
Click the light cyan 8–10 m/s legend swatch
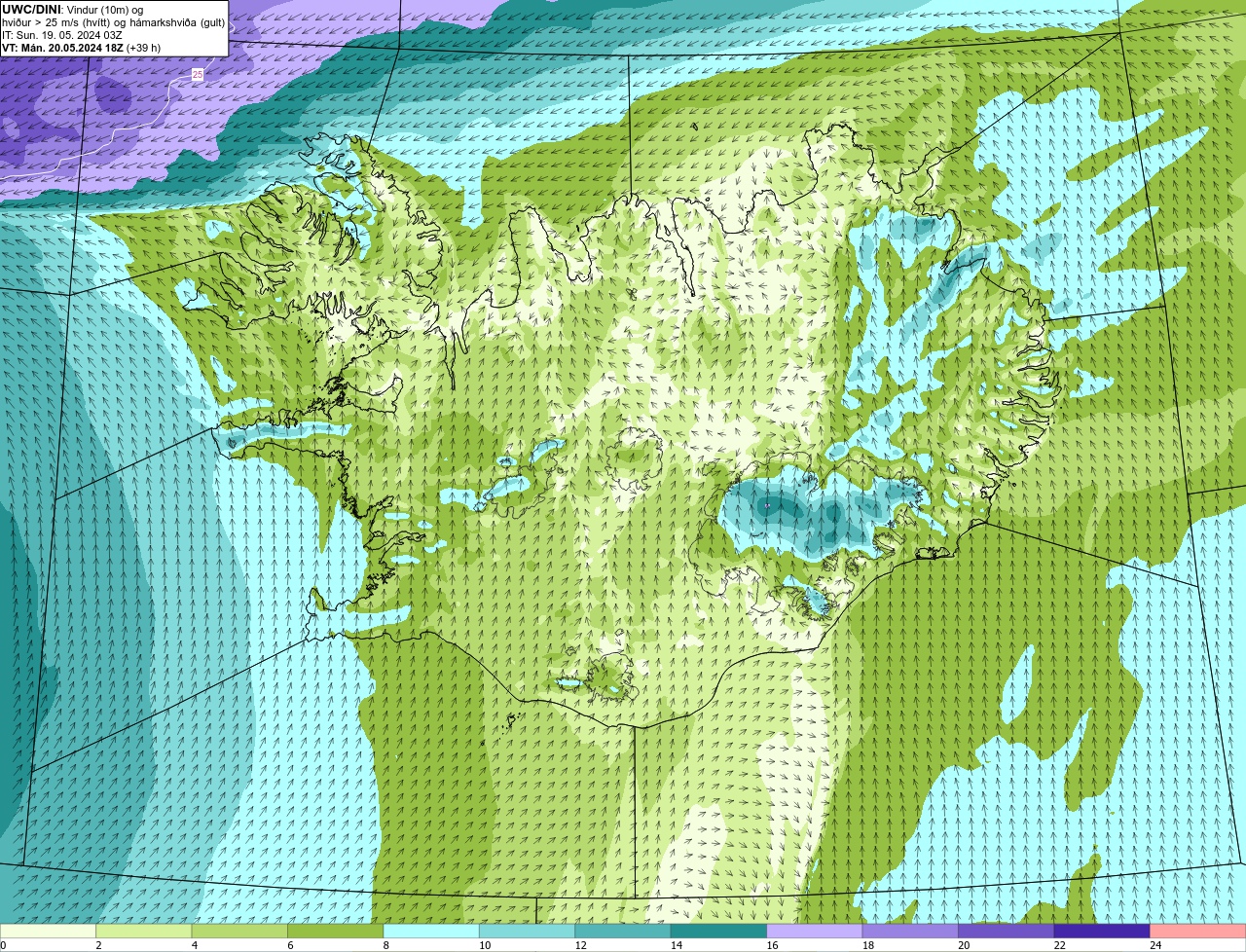(x=431, y=932)
